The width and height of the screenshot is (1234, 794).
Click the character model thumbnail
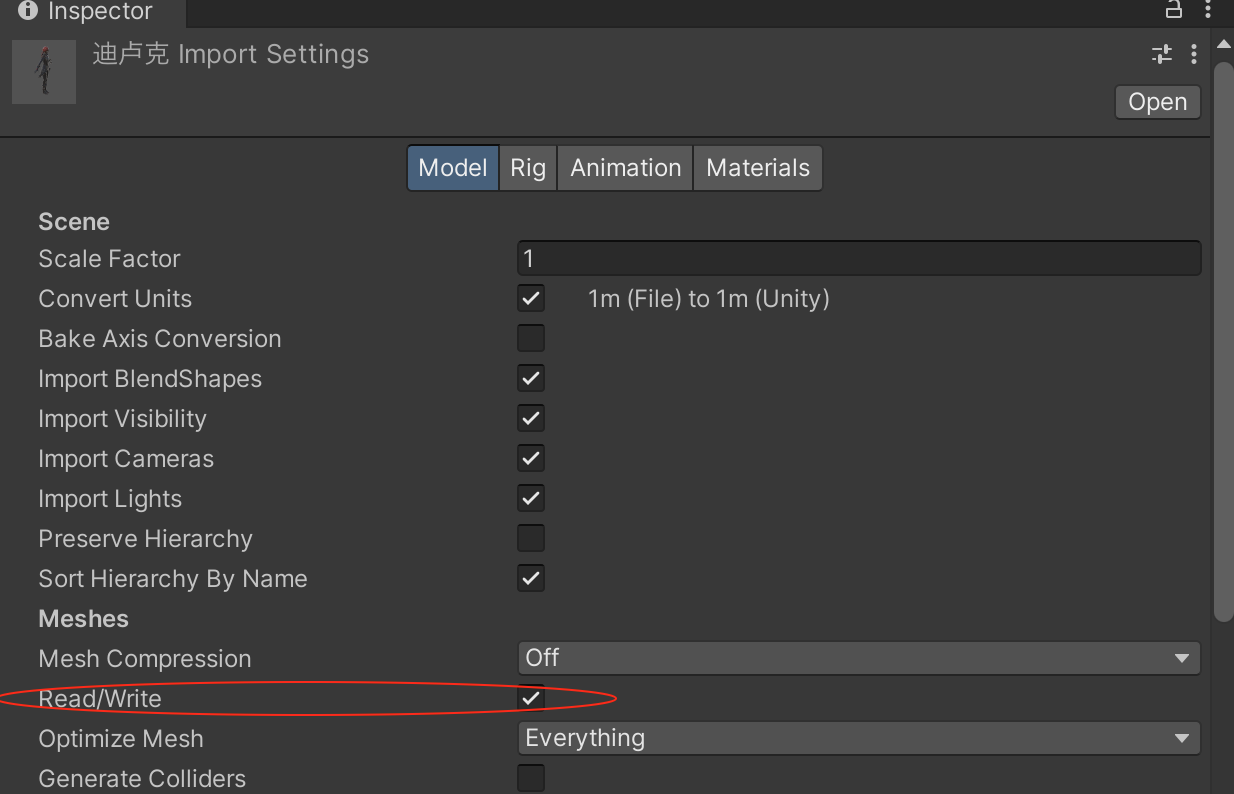coord(44,71)
